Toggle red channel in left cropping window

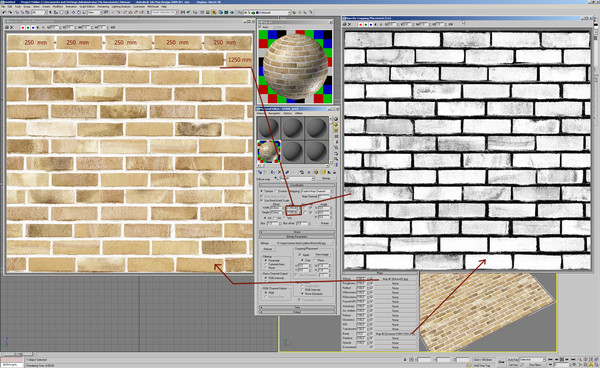(23, 28)
